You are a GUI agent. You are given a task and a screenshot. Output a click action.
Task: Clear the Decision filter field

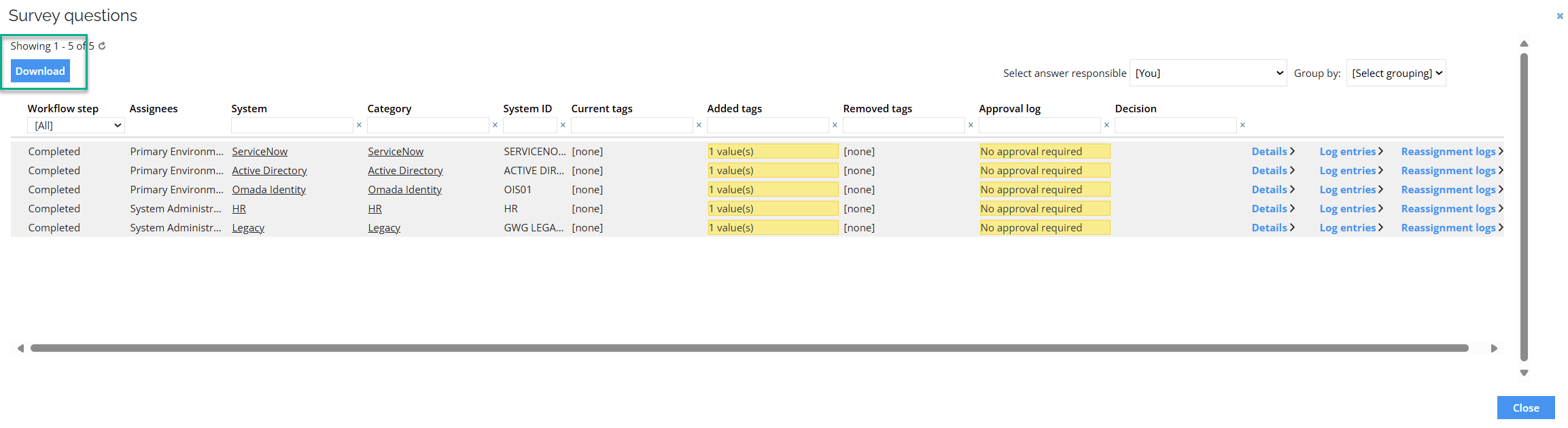(x=1242, y=125)
